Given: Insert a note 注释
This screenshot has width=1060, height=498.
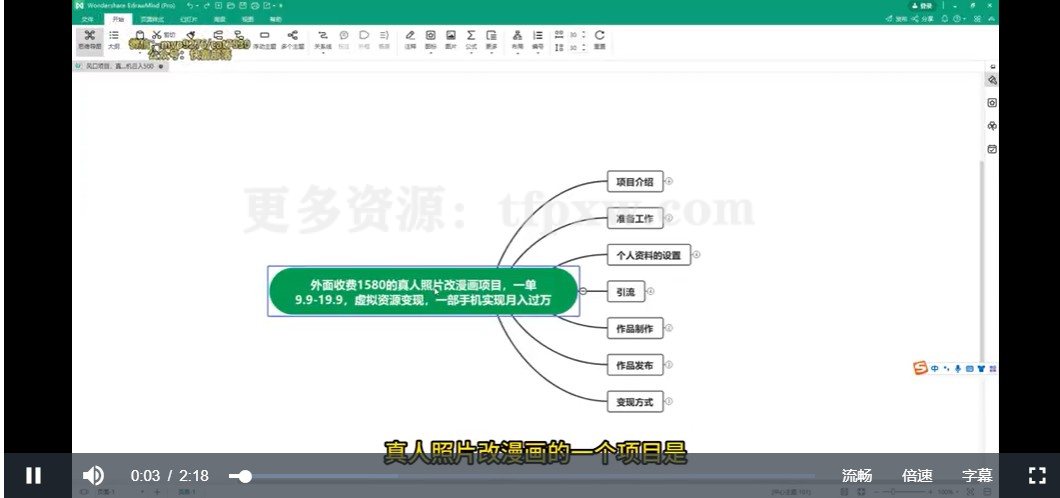Looking at the screenshot, I should click(x=410, y=40).
